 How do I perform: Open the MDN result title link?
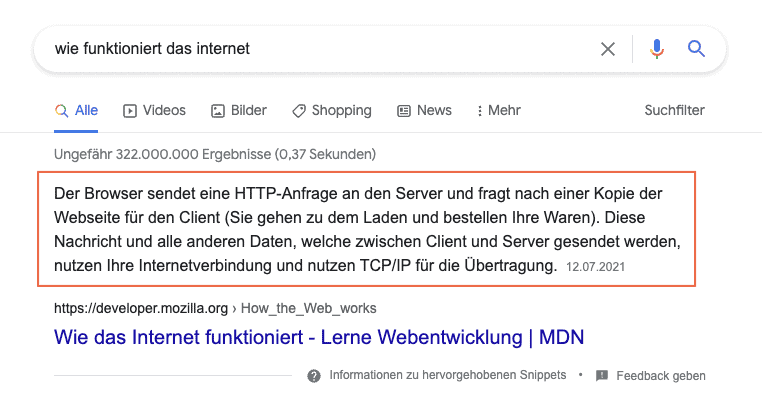tap(319, 337)
